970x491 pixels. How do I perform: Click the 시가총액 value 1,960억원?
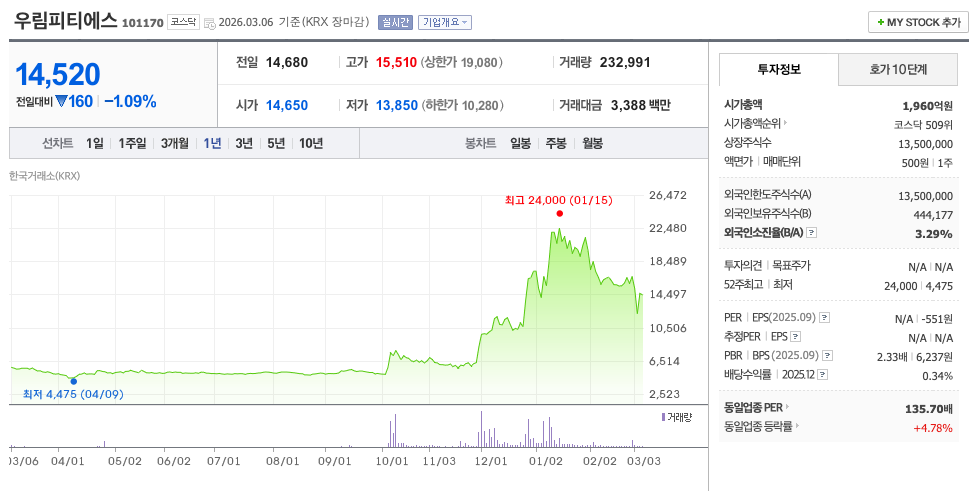point(927,106)
